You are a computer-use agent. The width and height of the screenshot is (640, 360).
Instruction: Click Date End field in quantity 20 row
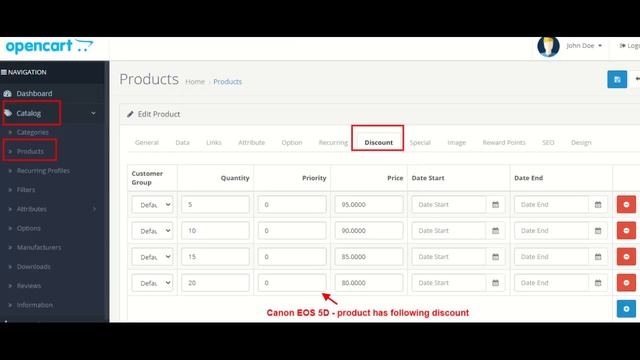551,283
